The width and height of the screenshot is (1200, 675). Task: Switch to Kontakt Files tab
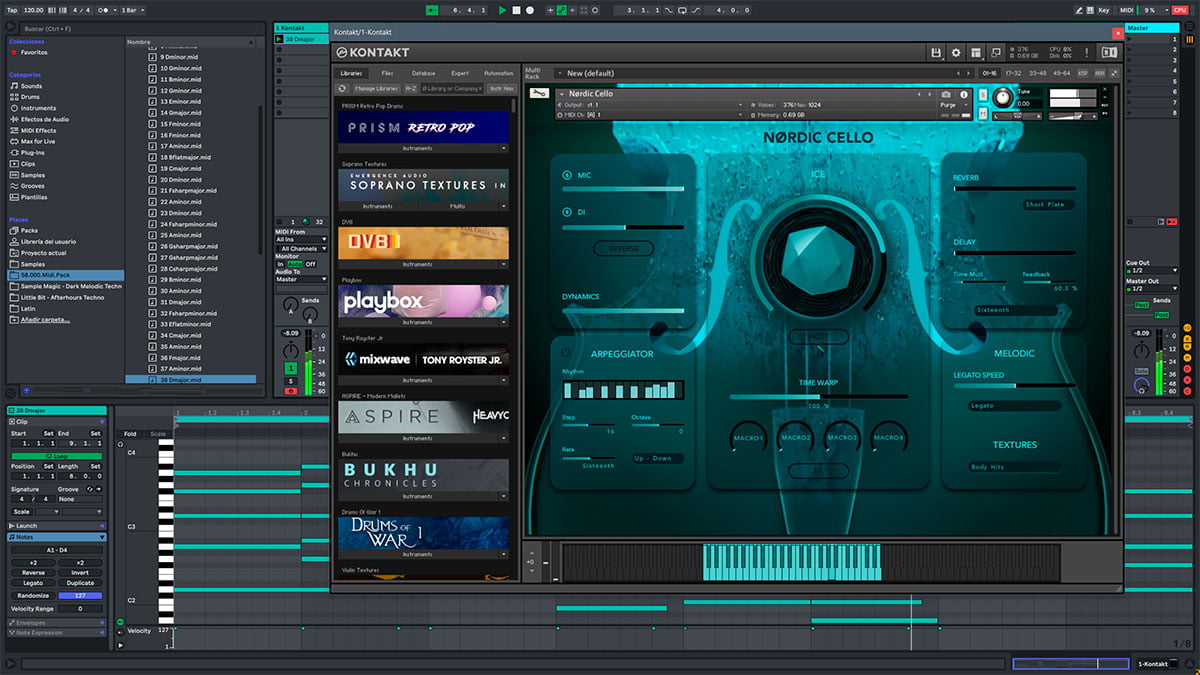point(387,73)
